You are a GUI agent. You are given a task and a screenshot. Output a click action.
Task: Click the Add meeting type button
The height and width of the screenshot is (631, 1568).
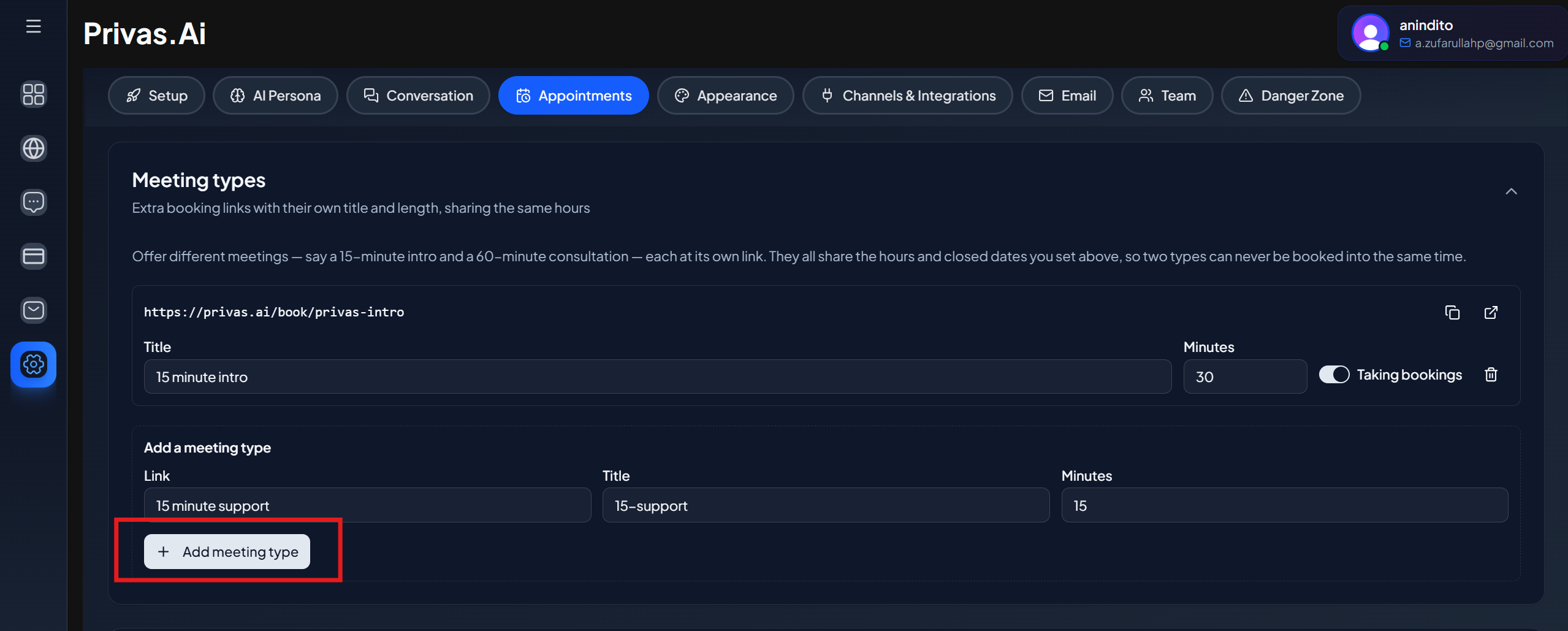click(227, 552)
